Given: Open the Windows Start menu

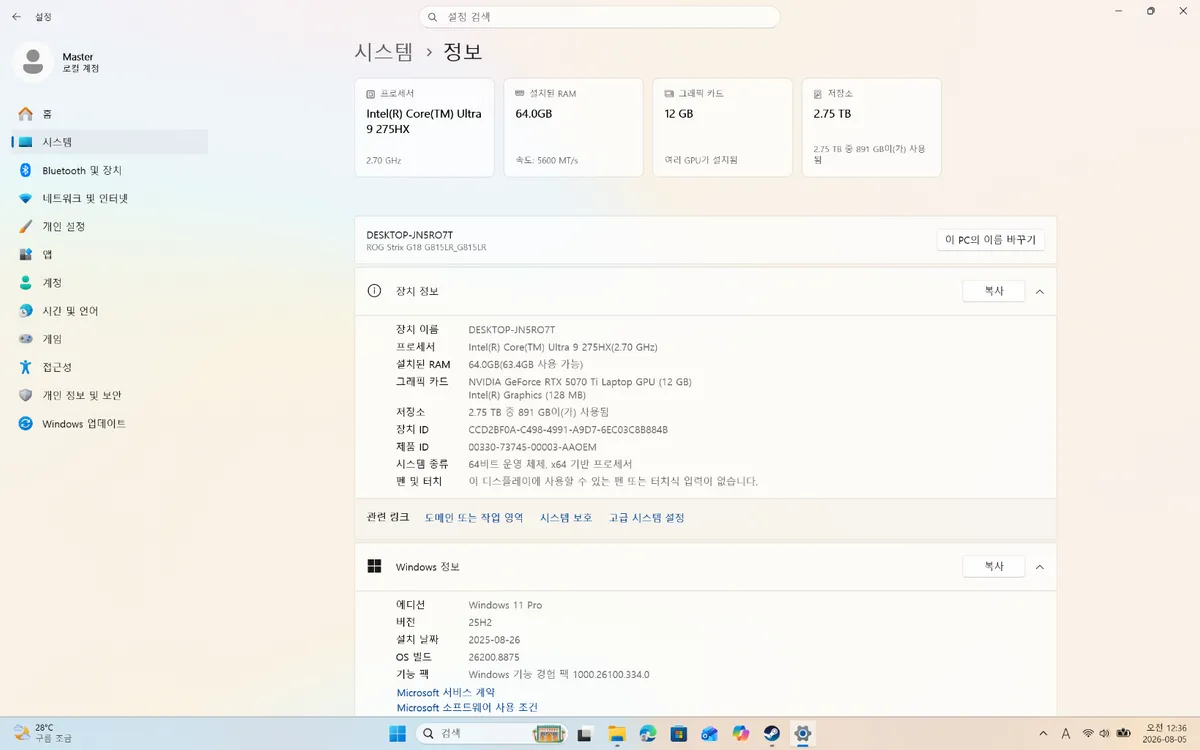Looking at the screenshot, I should coord(397,733).
